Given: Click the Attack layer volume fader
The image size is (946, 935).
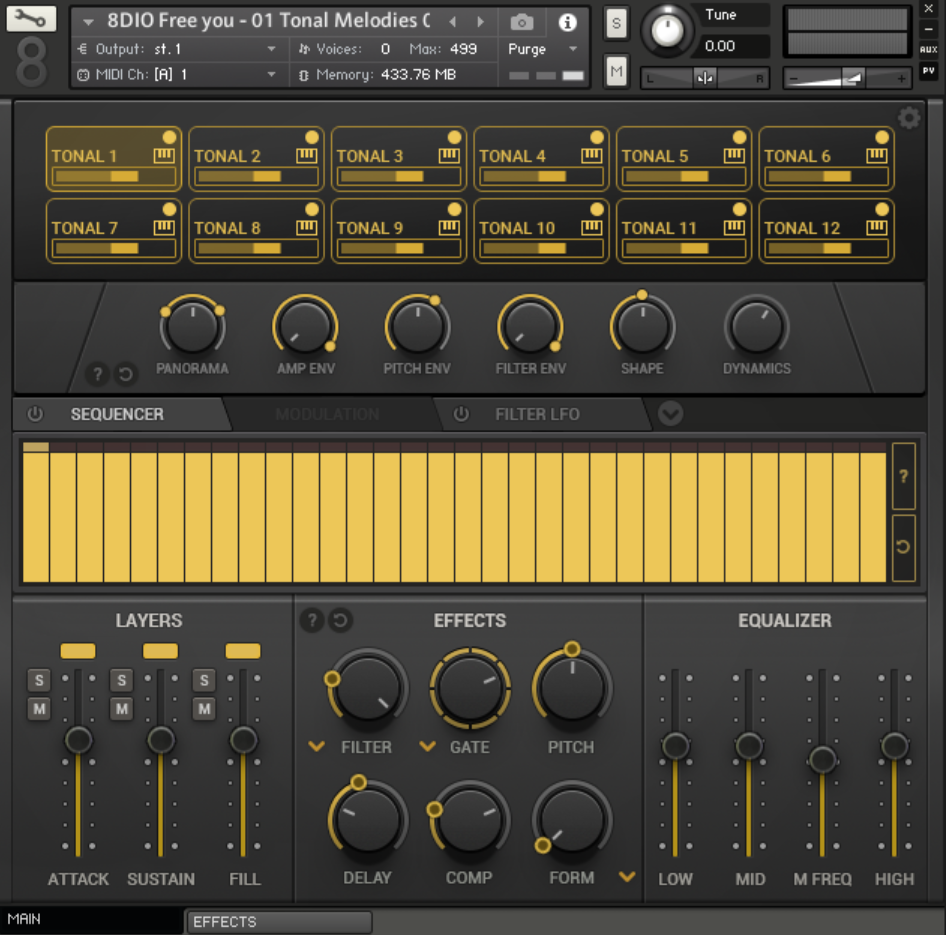Looking at the screenshot, I should [x=78, y=740].
